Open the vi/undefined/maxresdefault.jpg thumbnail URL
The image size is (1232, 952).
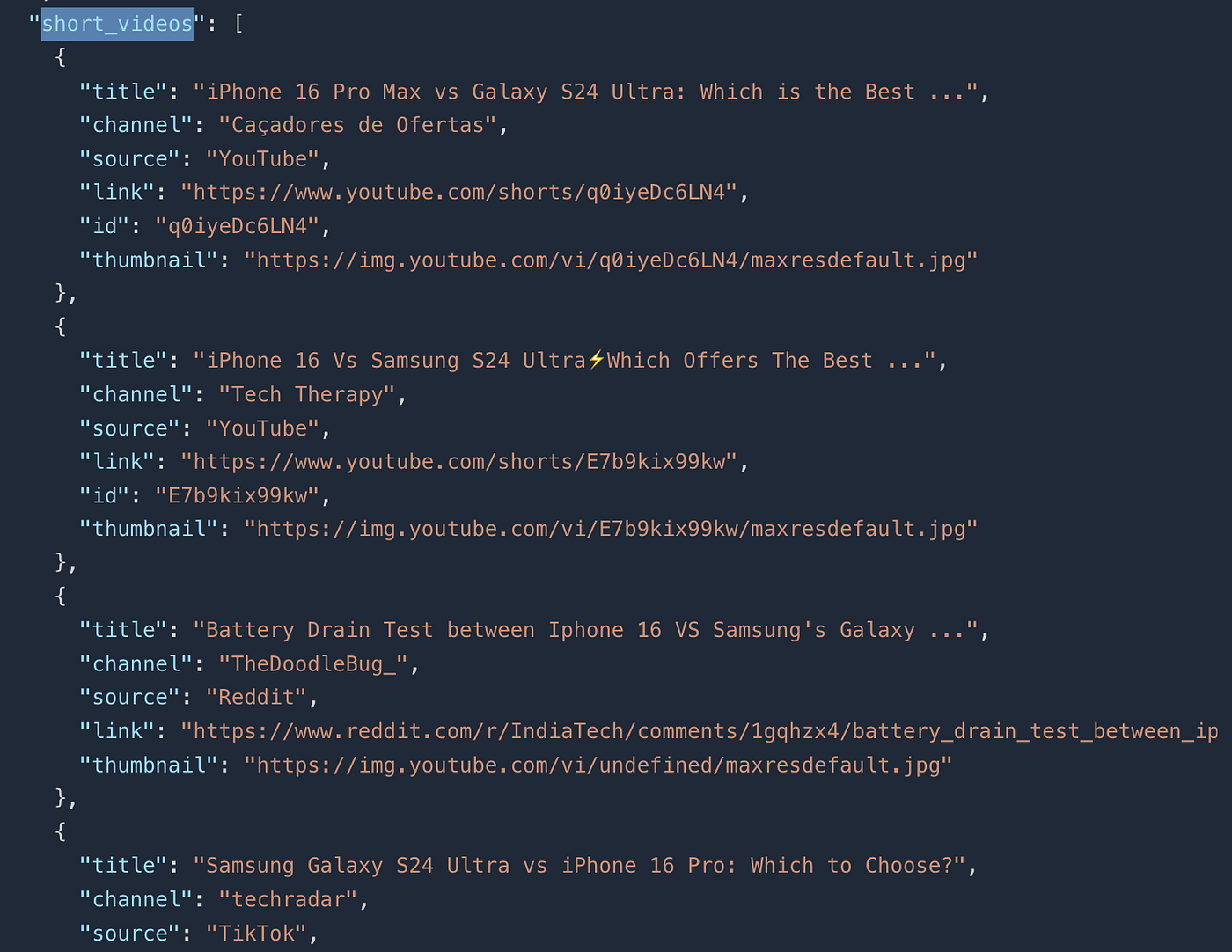coord(598,765)
